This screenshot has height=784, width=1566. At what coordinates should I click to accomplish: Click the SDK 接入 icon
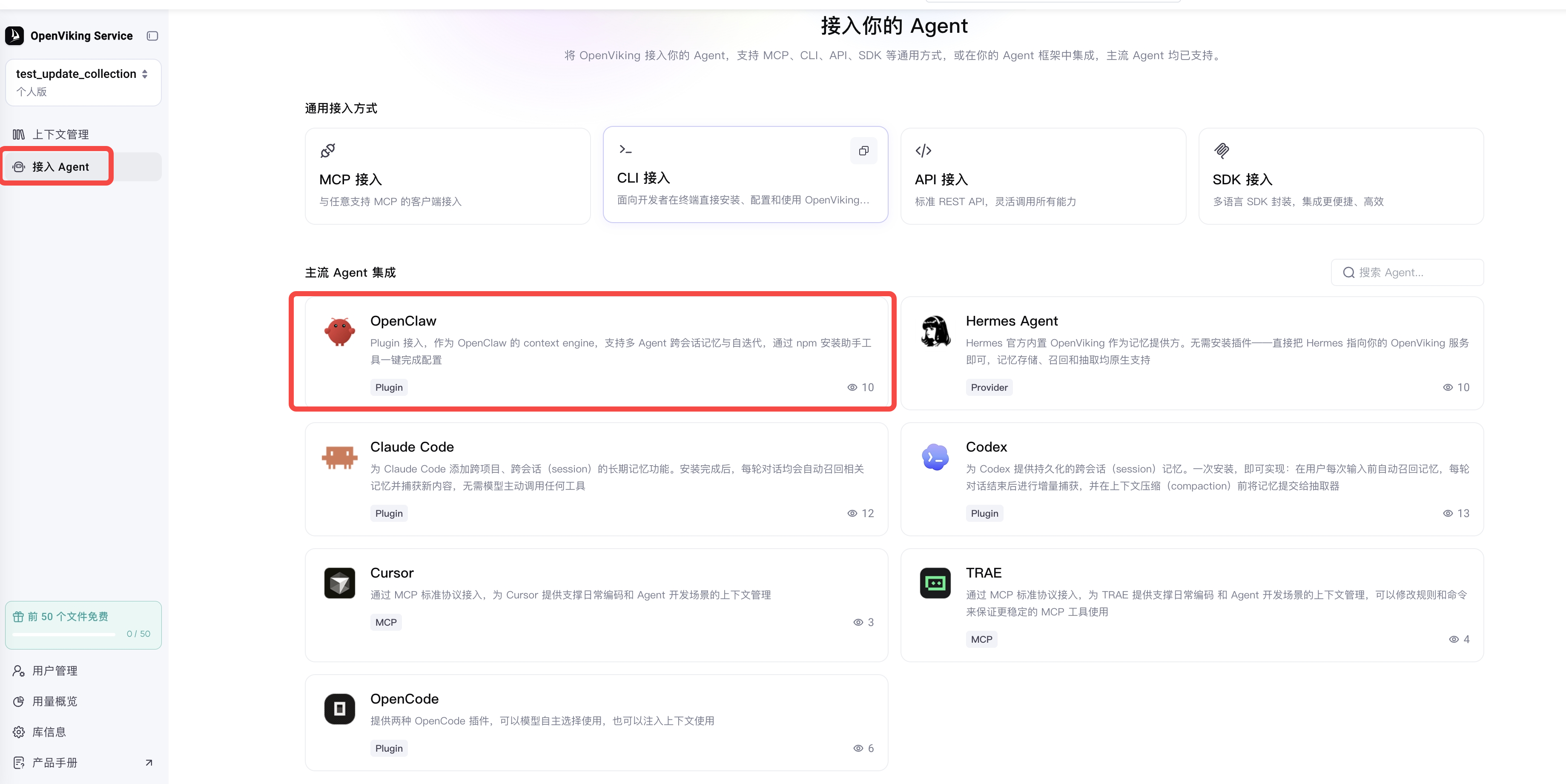[x=1221, y=151]
